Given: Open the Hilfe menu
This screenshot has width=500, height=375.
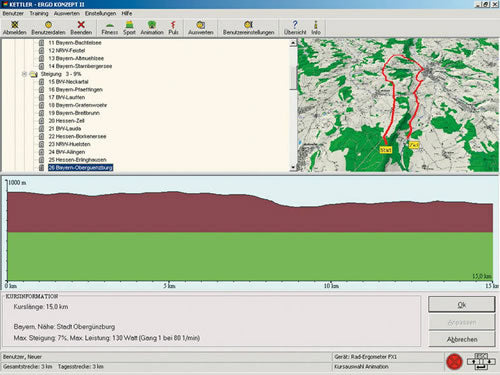Looking at the screenshot, I should click(x=127, y=13).
